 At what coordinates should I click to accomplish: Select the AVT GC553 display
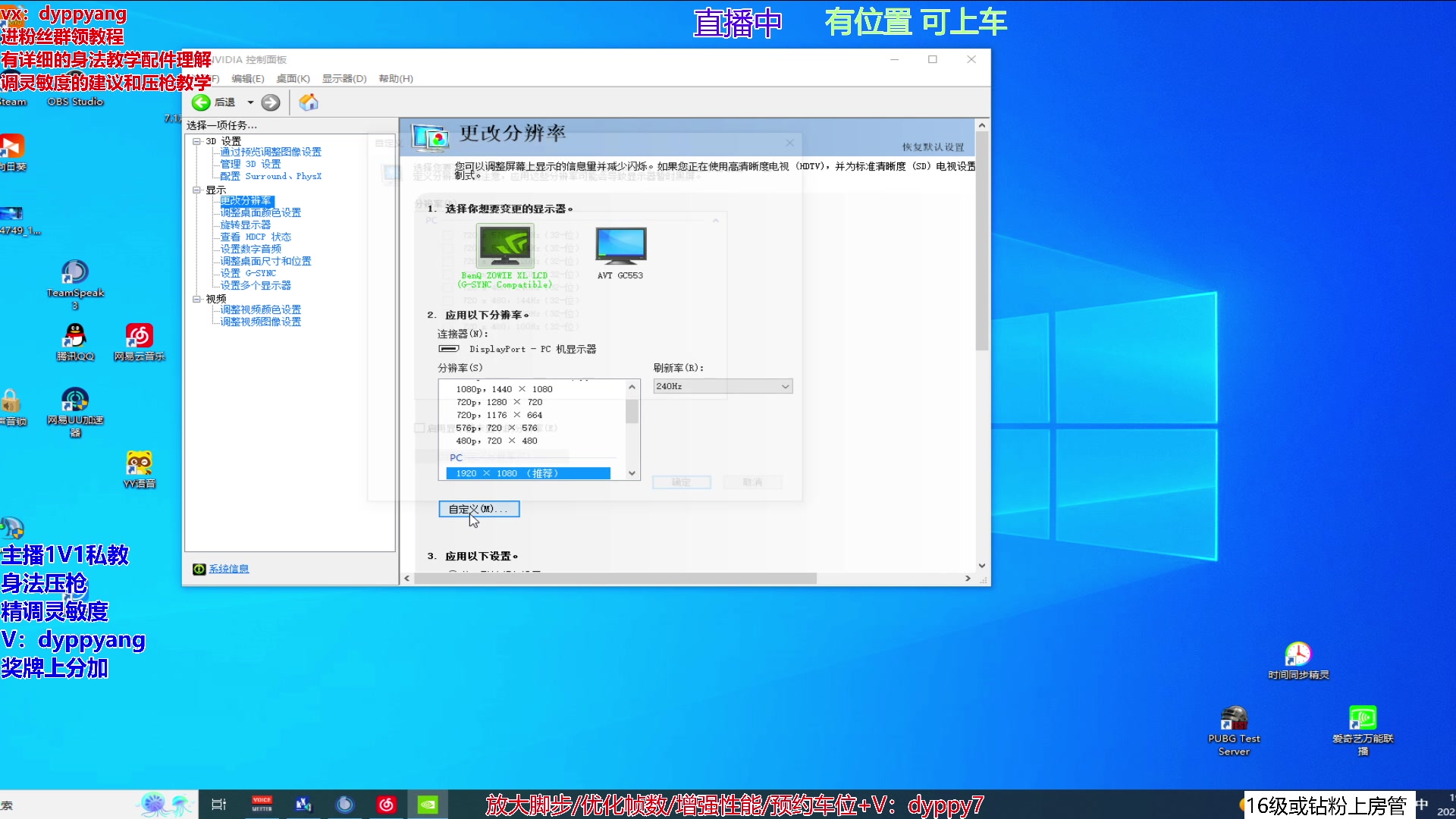pyautogui.click(x=620, y=253)
